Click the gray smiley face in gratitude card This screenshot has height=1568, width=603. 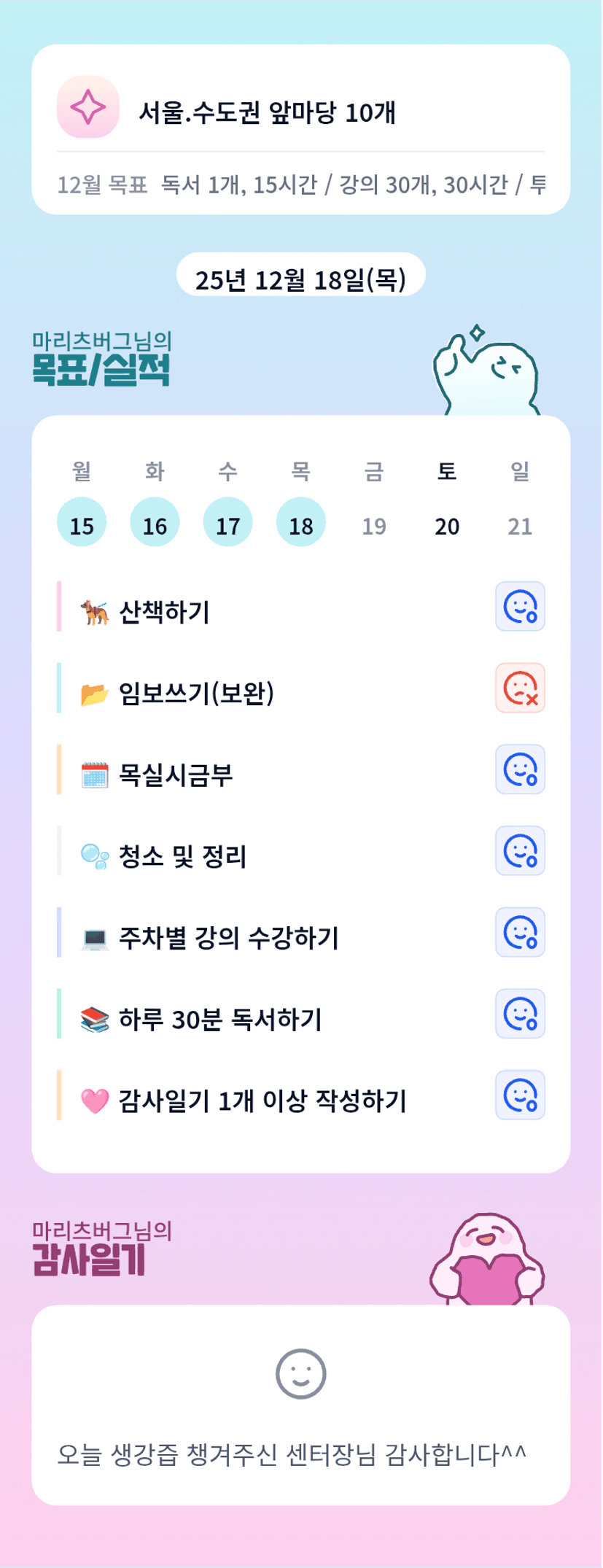click(x=300, y=1374)
